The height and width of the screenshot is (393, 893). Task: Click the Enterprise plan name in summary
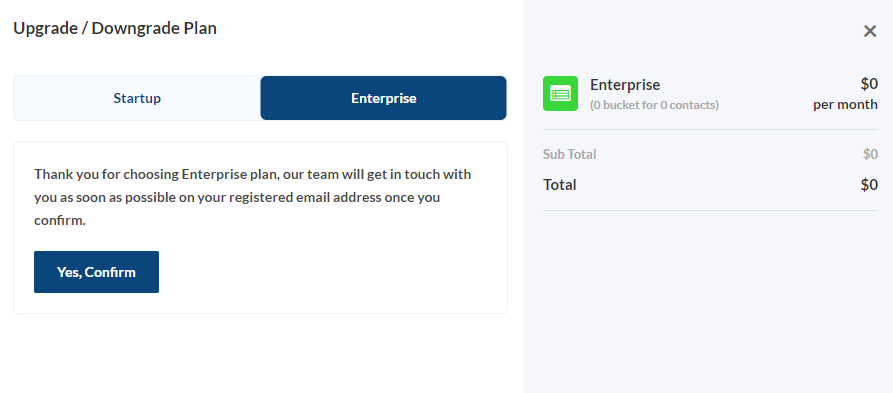pos(625,85)
